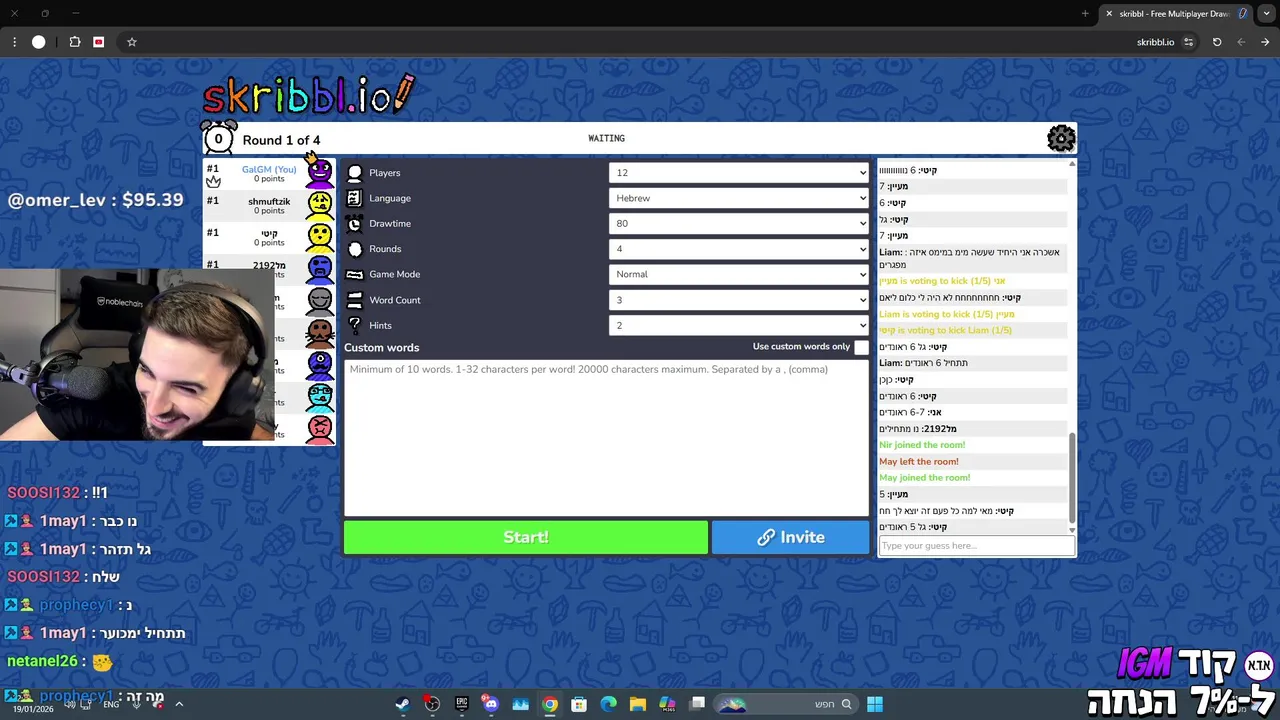Click the Type your guess here field
This screenshot has height=720, width=1280.
coord(976,546)
